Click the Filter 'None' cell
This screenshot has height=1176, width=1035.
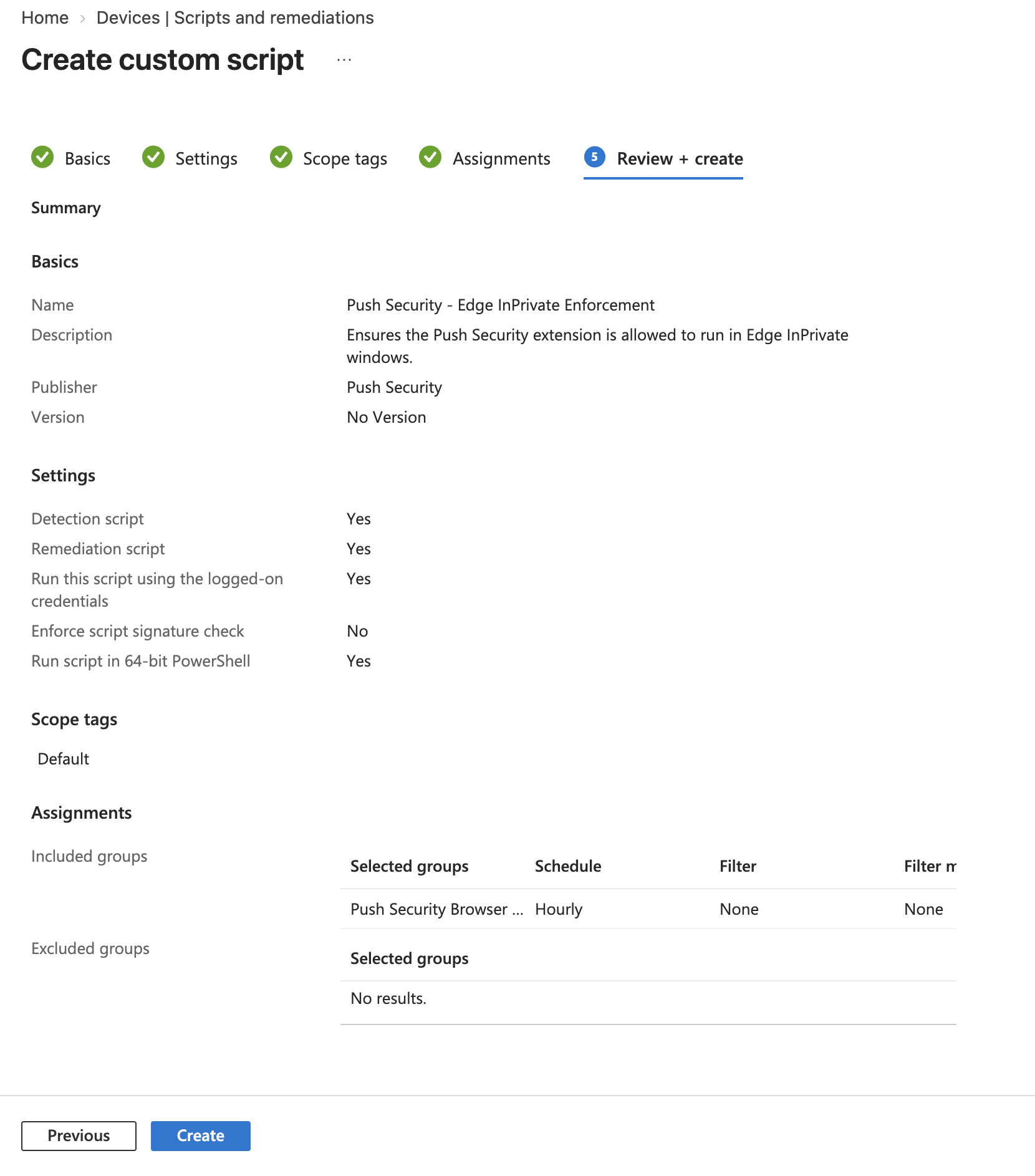739,909
